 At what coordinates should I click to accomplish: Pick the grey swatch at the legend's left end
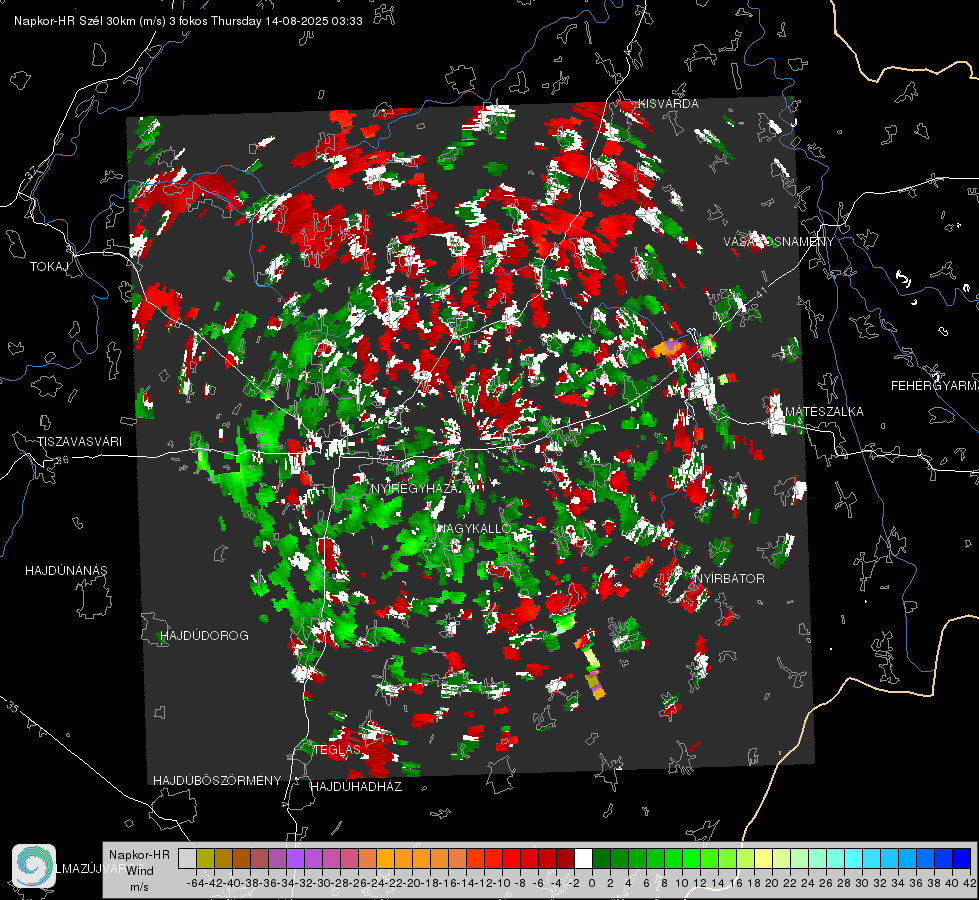[x=187, y=858]
